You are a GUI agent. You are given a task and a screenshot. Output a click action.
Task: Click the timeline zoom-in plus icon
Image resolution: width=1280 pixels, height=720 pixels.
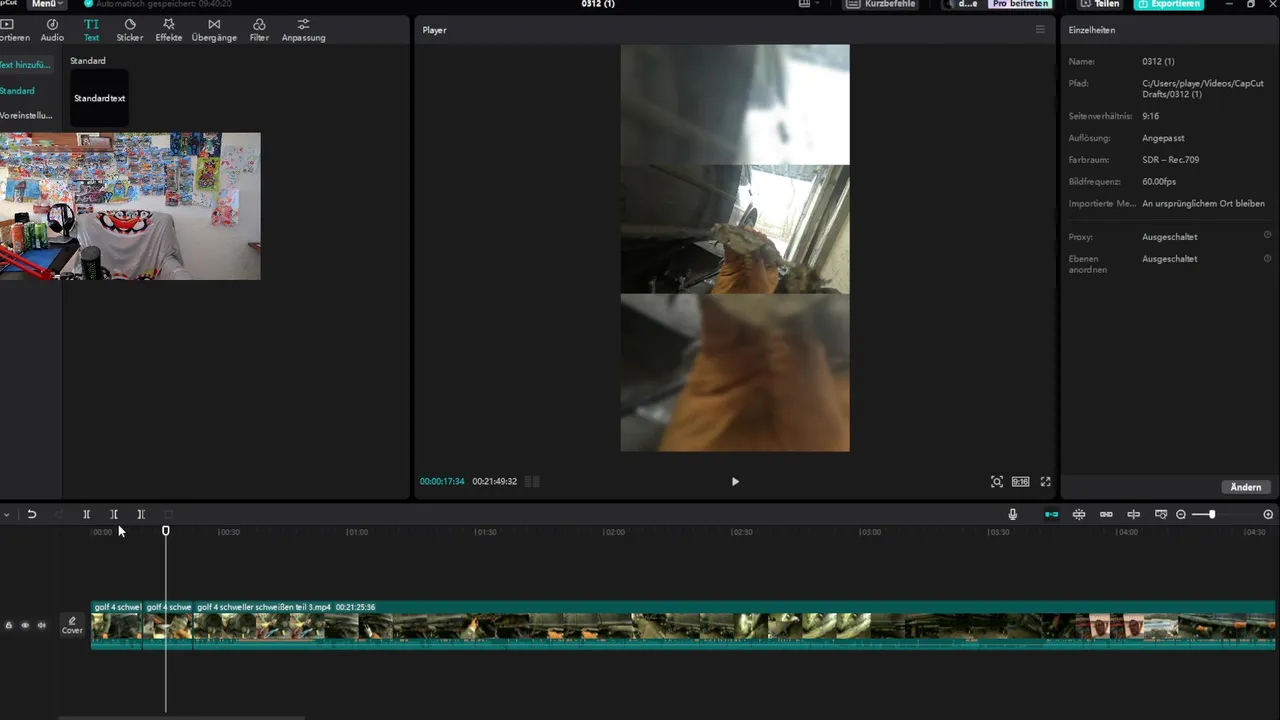tap(1268, 514)
